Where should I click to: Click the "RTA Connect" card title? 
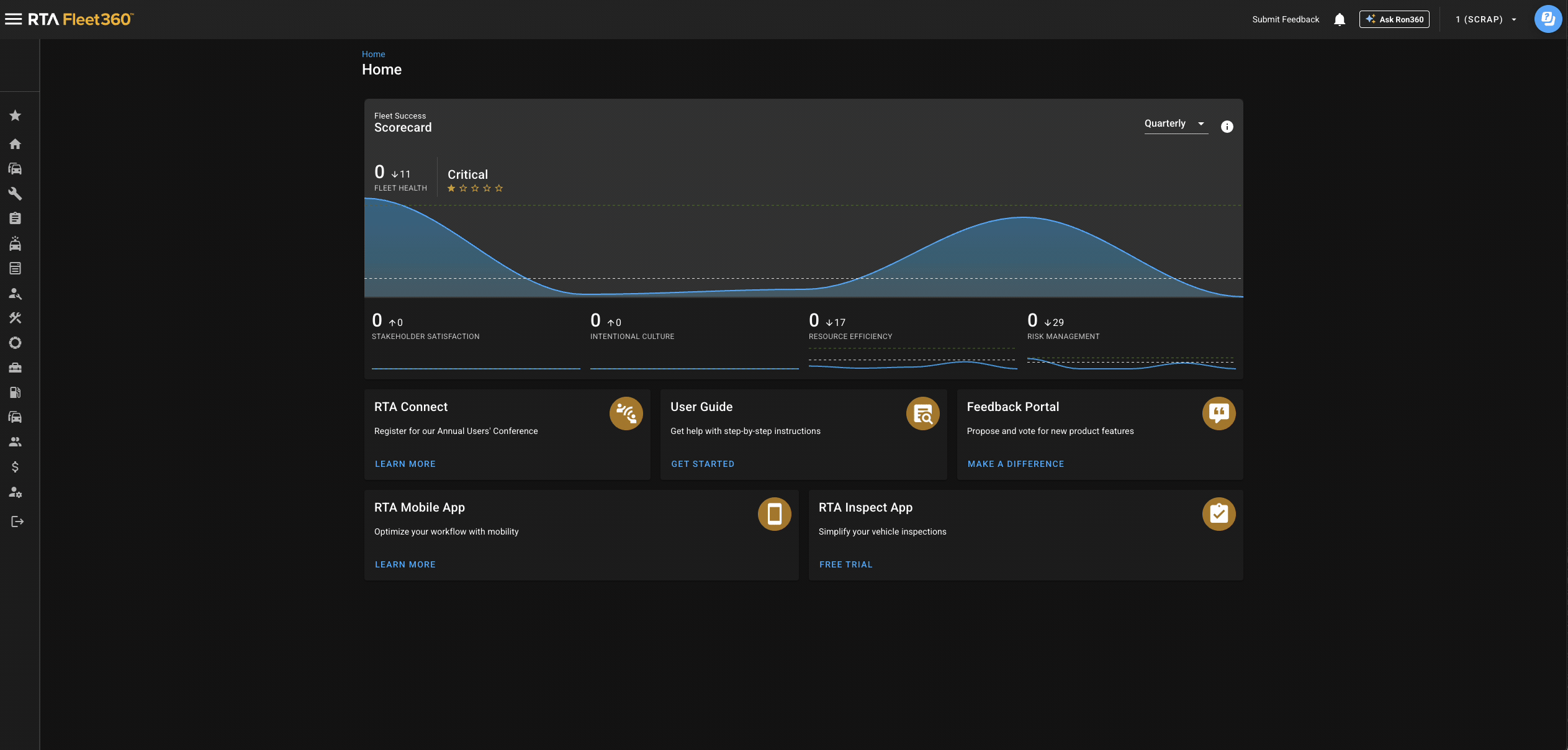pos(411,407)
